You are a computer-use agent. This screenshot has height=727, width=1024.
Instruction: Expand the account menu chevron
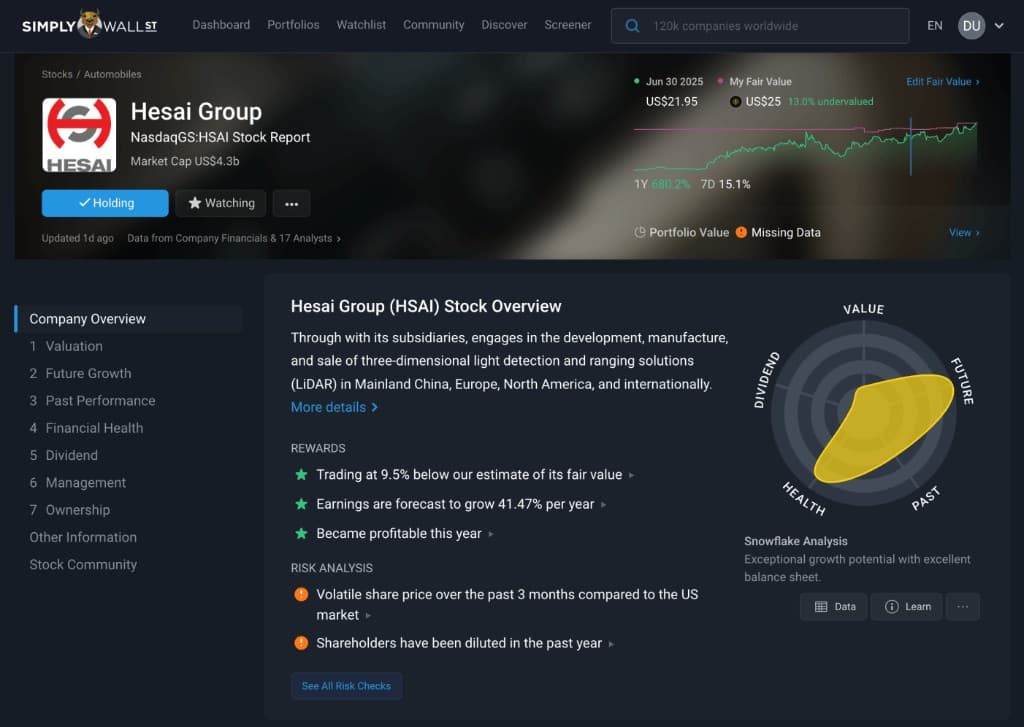click(x=999, y=26)
